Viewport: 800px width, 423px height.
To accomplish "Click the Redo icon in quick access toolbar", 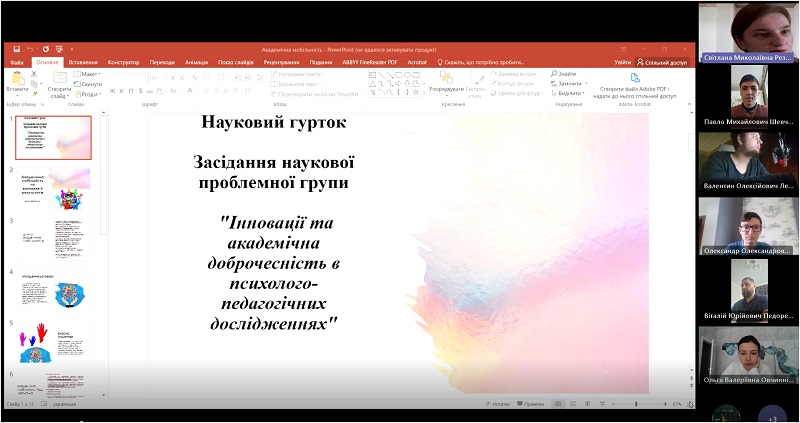I will coord(45,49).
